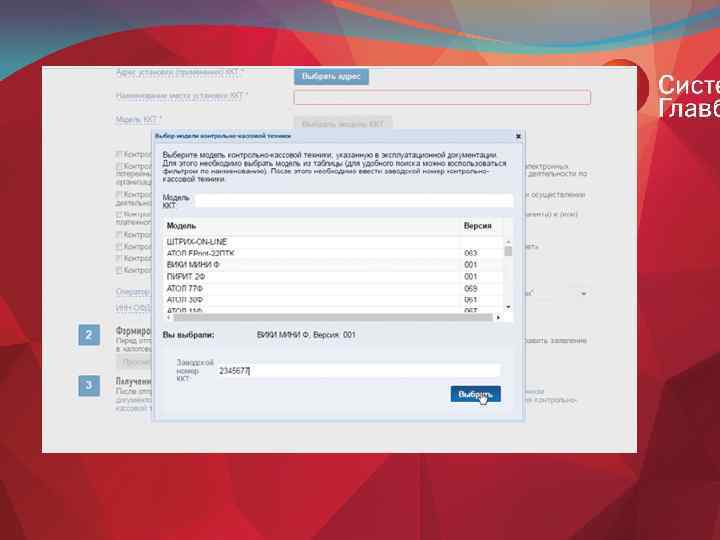Select the АТОЛ 30Ф model row
The width and height of the screenshot is (720, 540).
point(333,300)
